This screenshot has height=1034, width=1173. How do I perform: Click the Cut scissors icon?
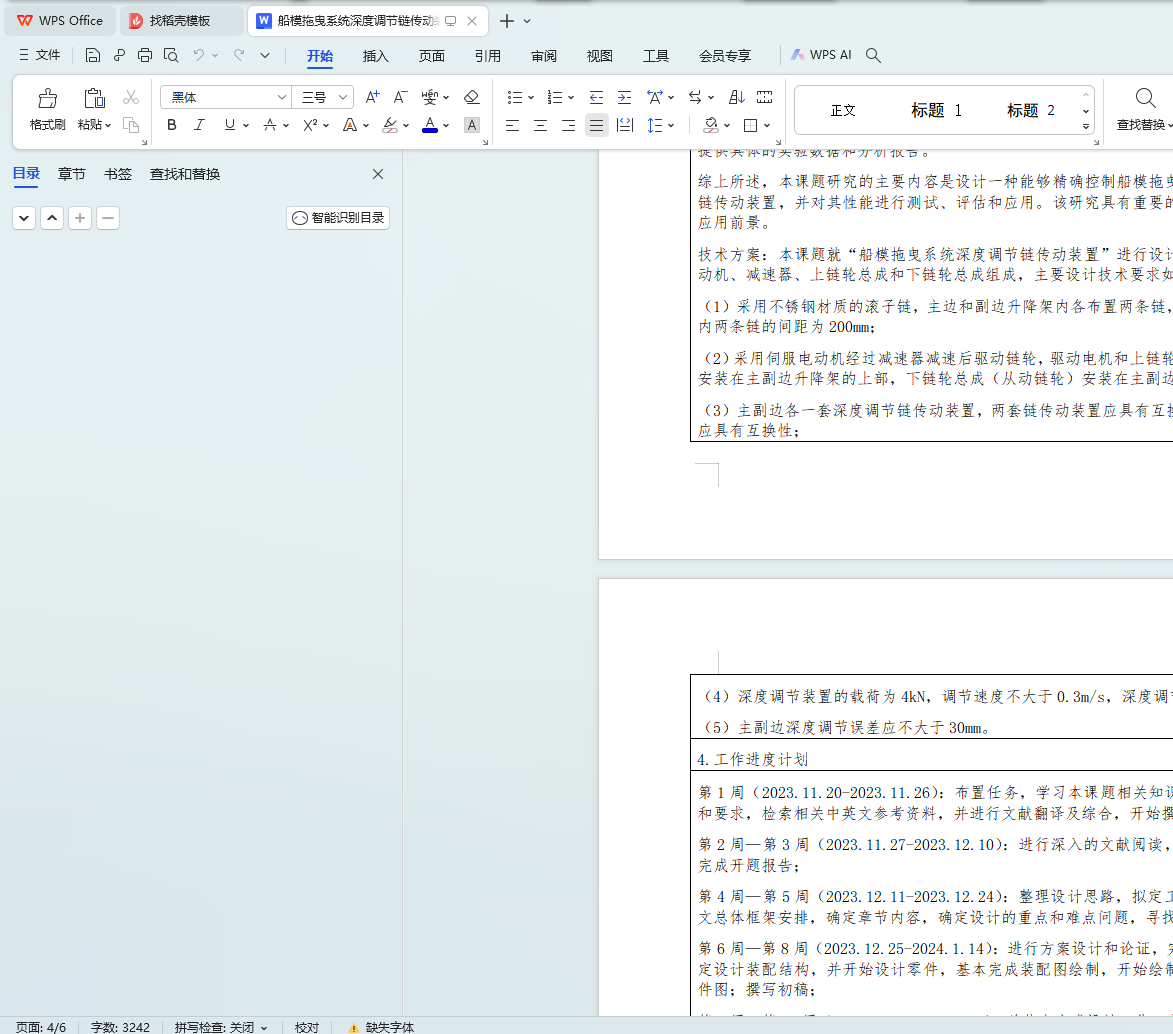131,97
